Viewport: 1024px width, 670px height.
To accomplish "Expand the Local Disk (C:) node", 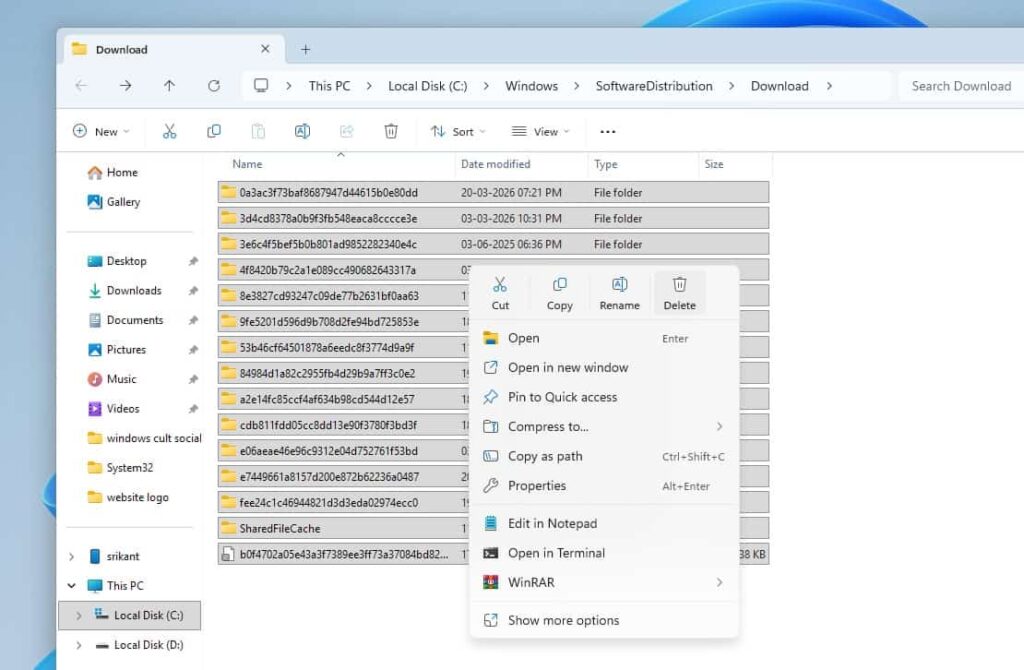I will point(78,615).
